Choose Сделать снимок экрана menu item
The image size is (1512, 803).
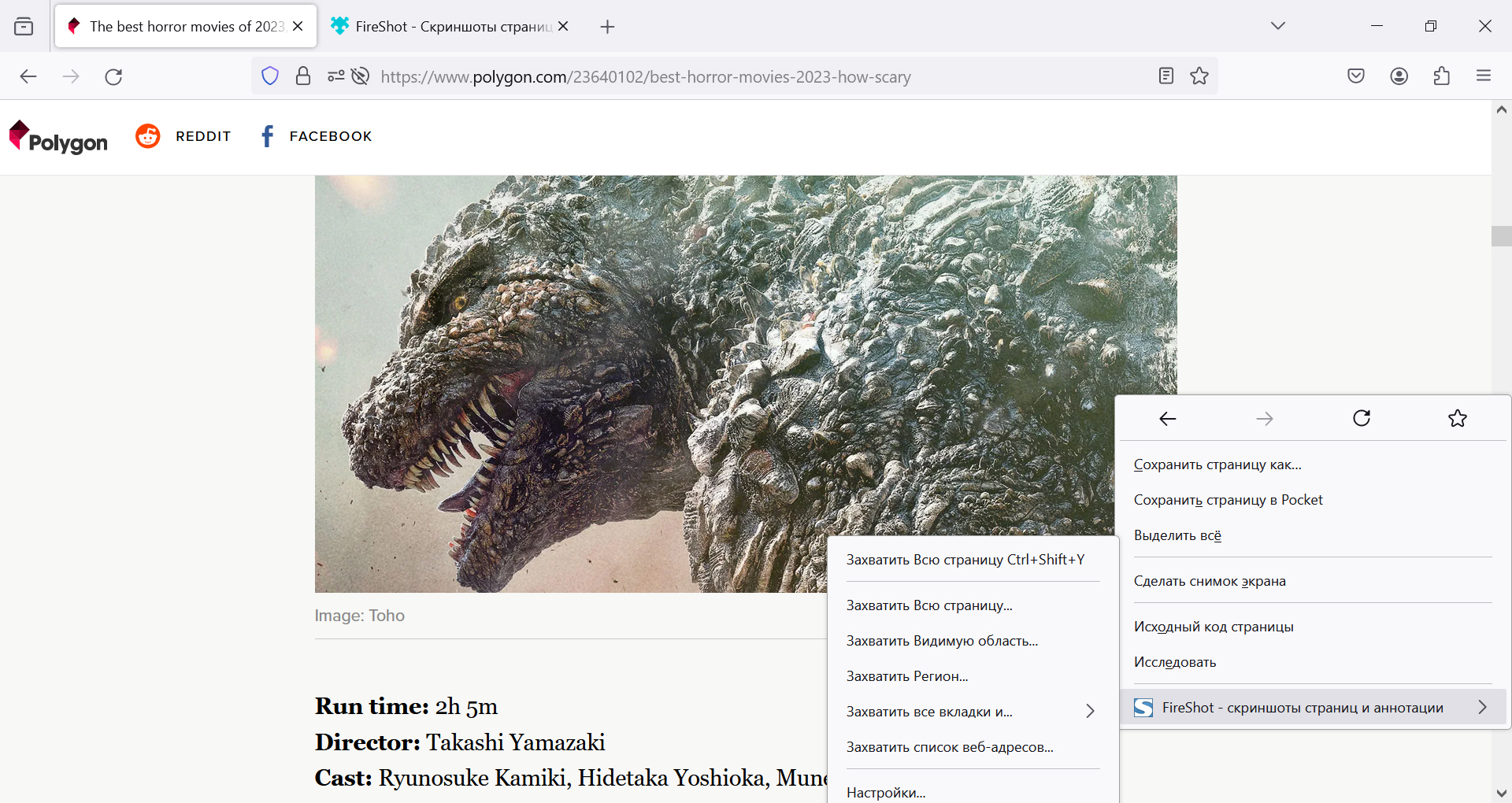[x=1313, y=581]
